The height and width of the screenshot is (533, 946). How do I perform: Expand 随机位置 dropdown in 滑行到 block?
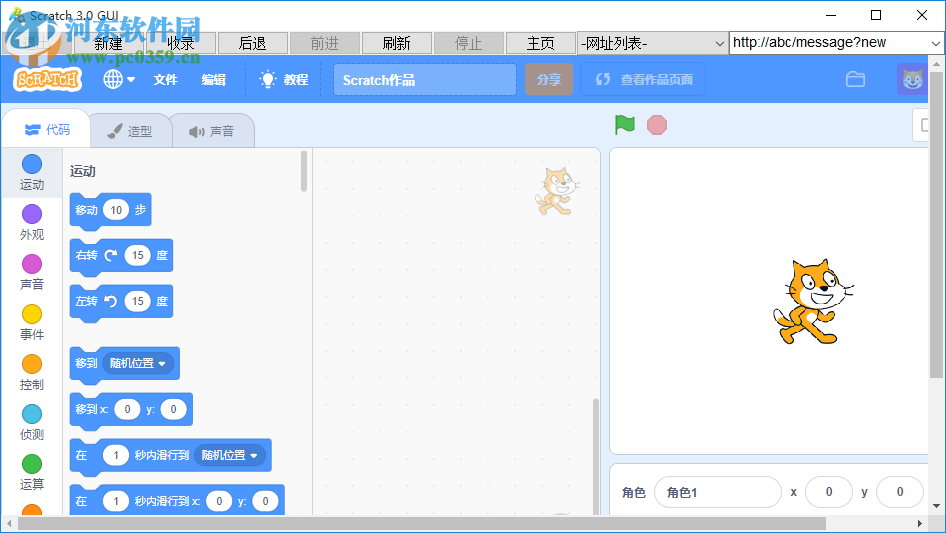230,455
